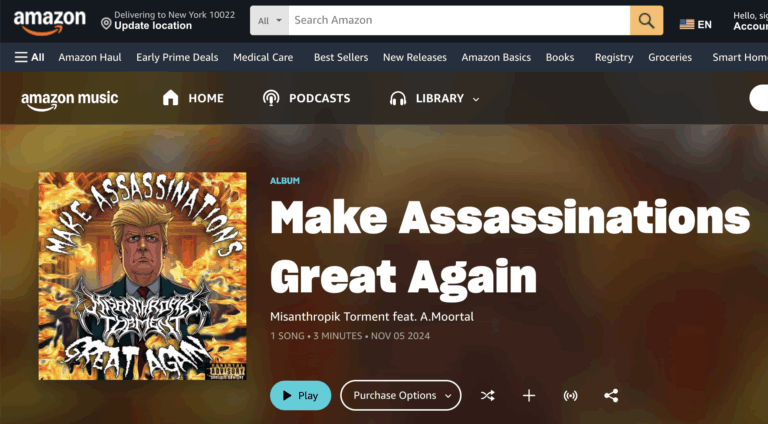Open the Update location link
The image size is (768, 424).
[153, 26]
